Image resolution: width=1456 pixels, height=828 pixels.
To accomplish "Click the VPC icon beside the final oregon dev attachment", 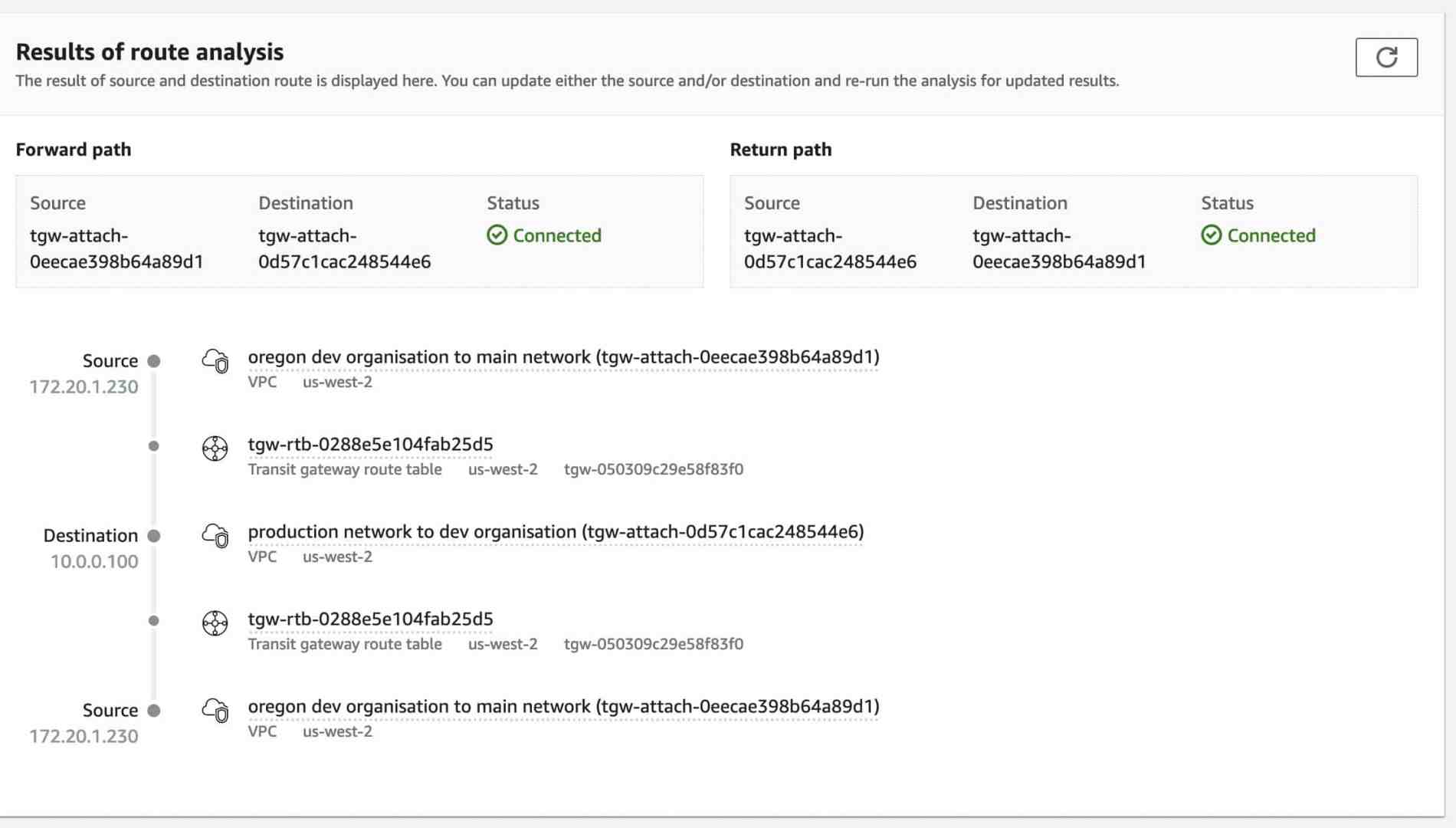I will [215, 710].
